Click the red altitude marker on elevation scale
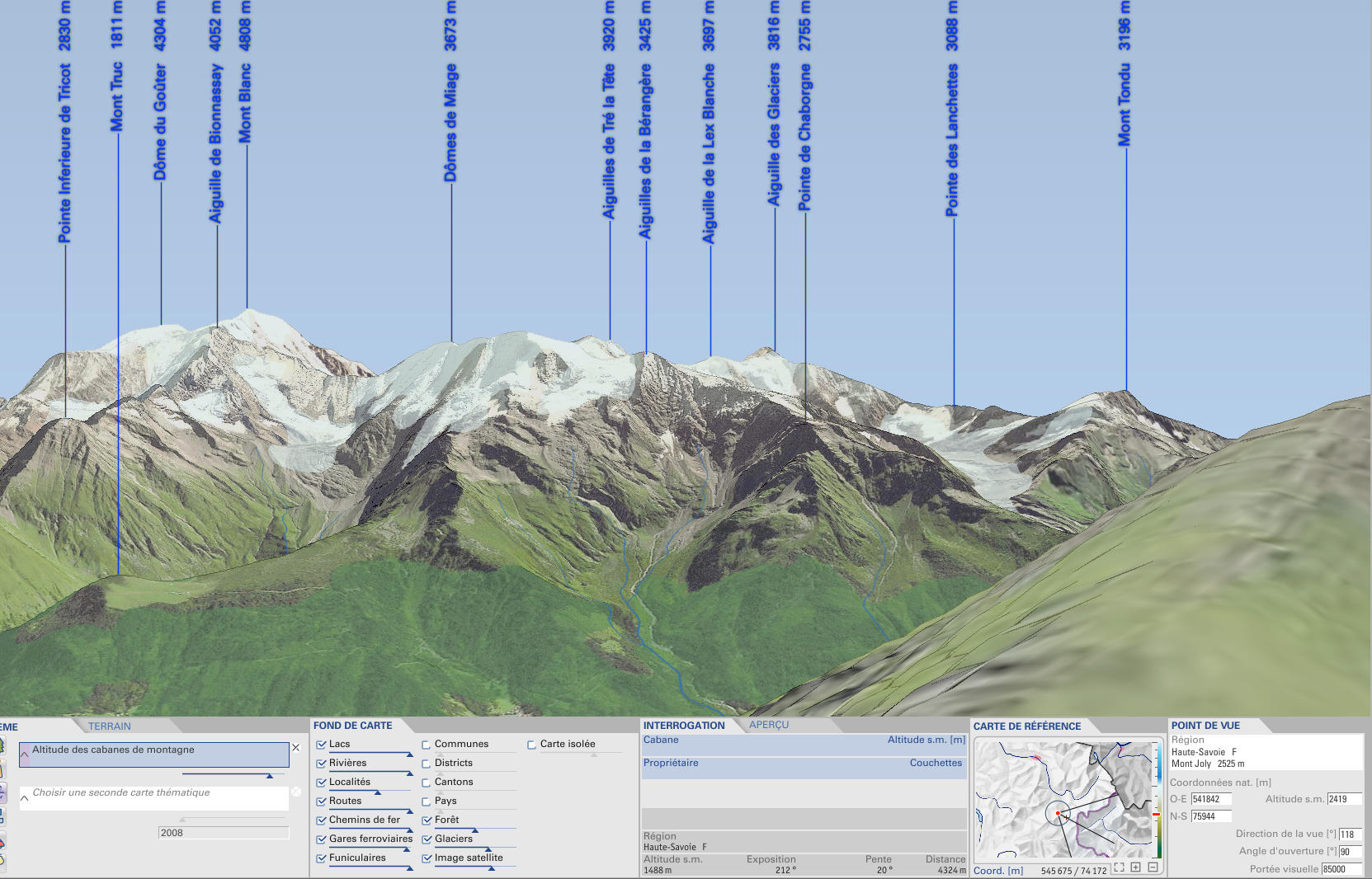This screenshot has width=1372, height=879. point(1157,814)
